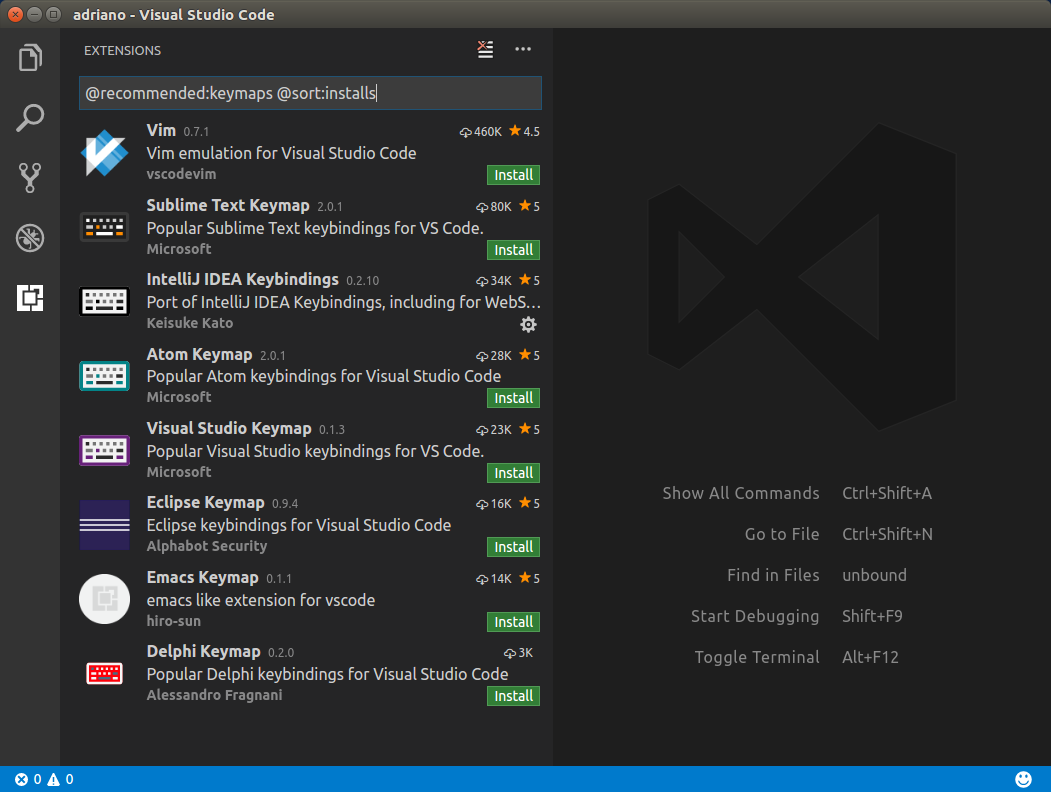Install the Delphi Keymap extension
Image resolution: width=1051 pixels, height=792 pixels.
[x=513, y=696]
